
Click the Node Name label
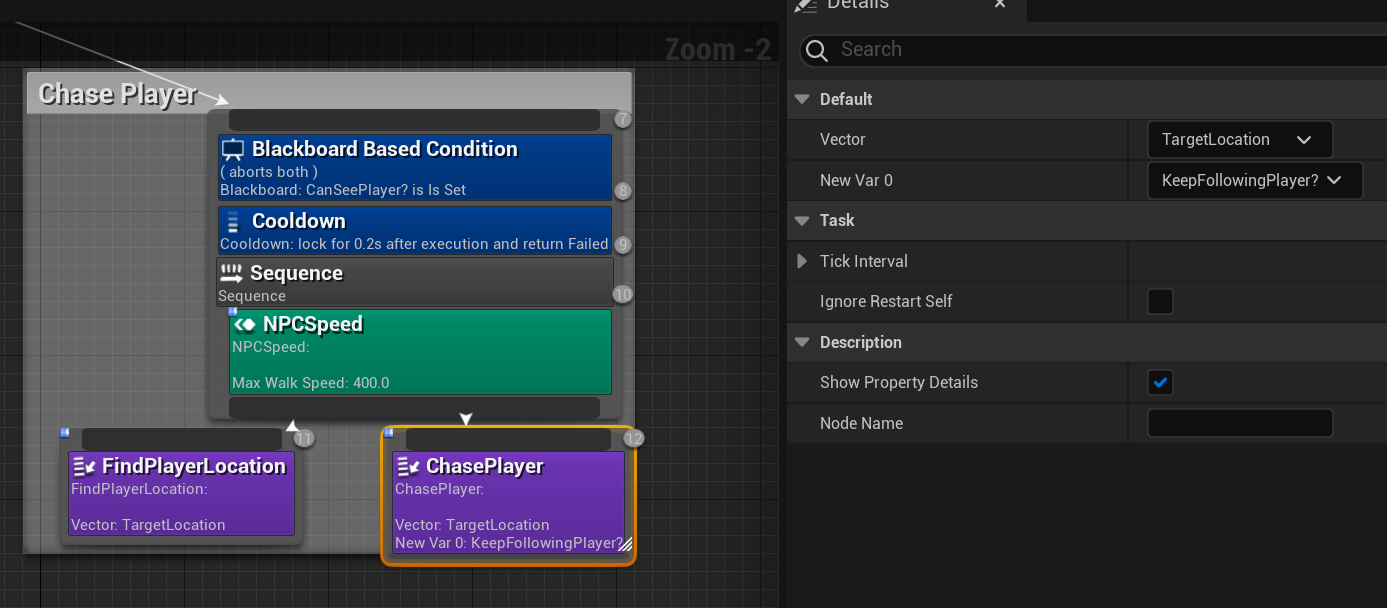tap(861, 423)
